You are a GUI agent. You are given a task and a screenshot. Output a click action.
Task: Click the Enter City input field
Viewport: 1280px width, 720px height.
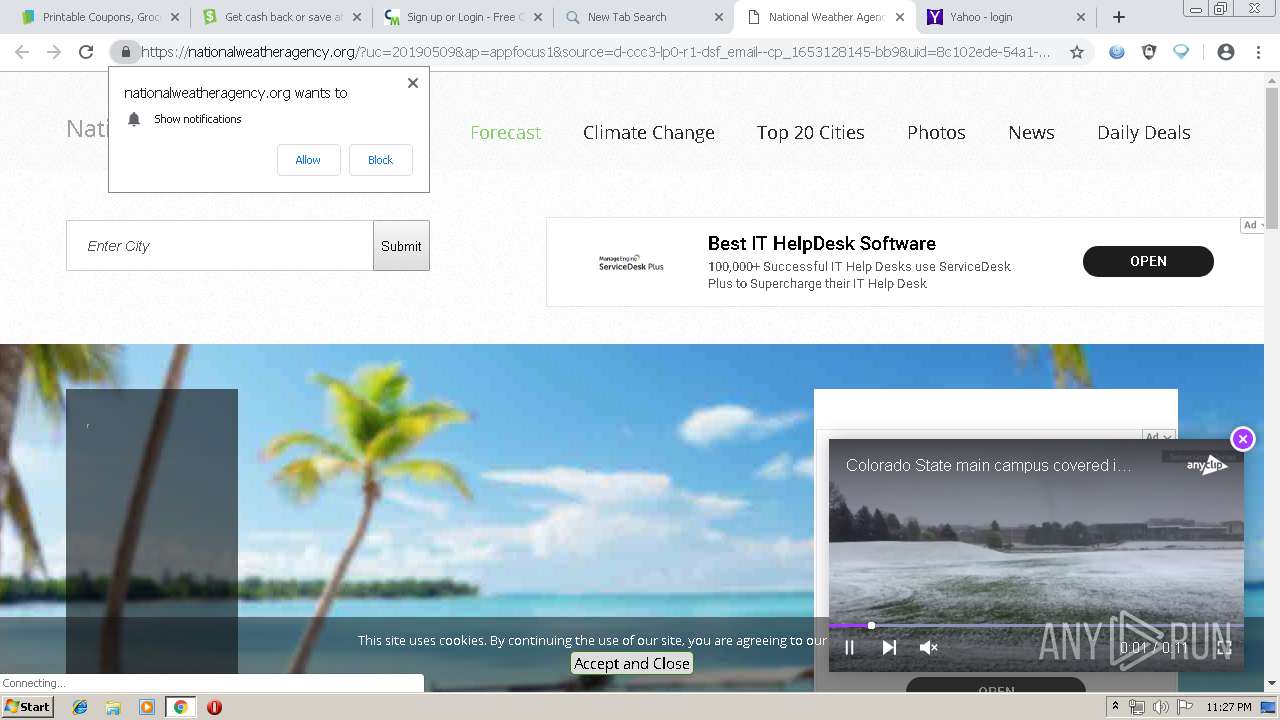[x=220, y=246]
